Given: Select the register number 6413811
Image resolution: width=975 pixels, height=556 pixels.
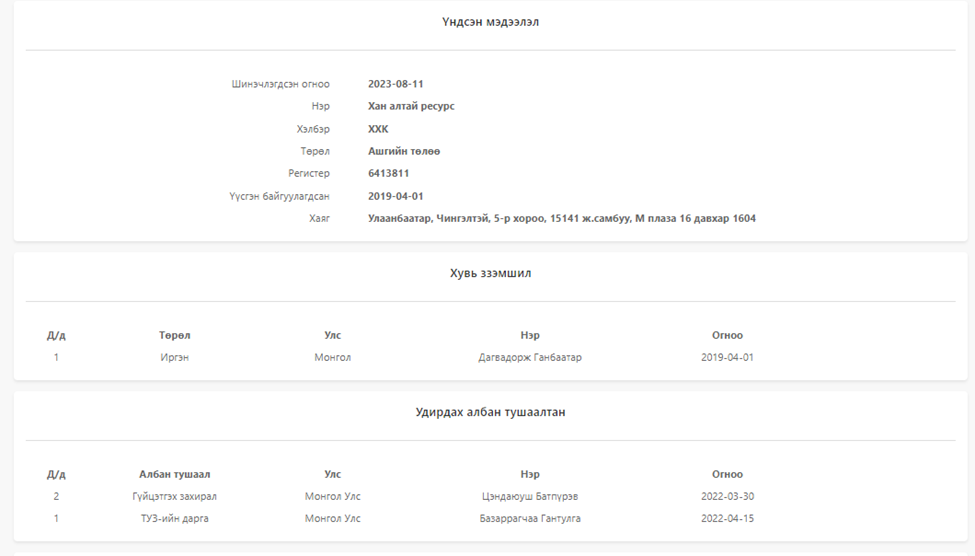Looking at the screenshot, I should point(388,174).
